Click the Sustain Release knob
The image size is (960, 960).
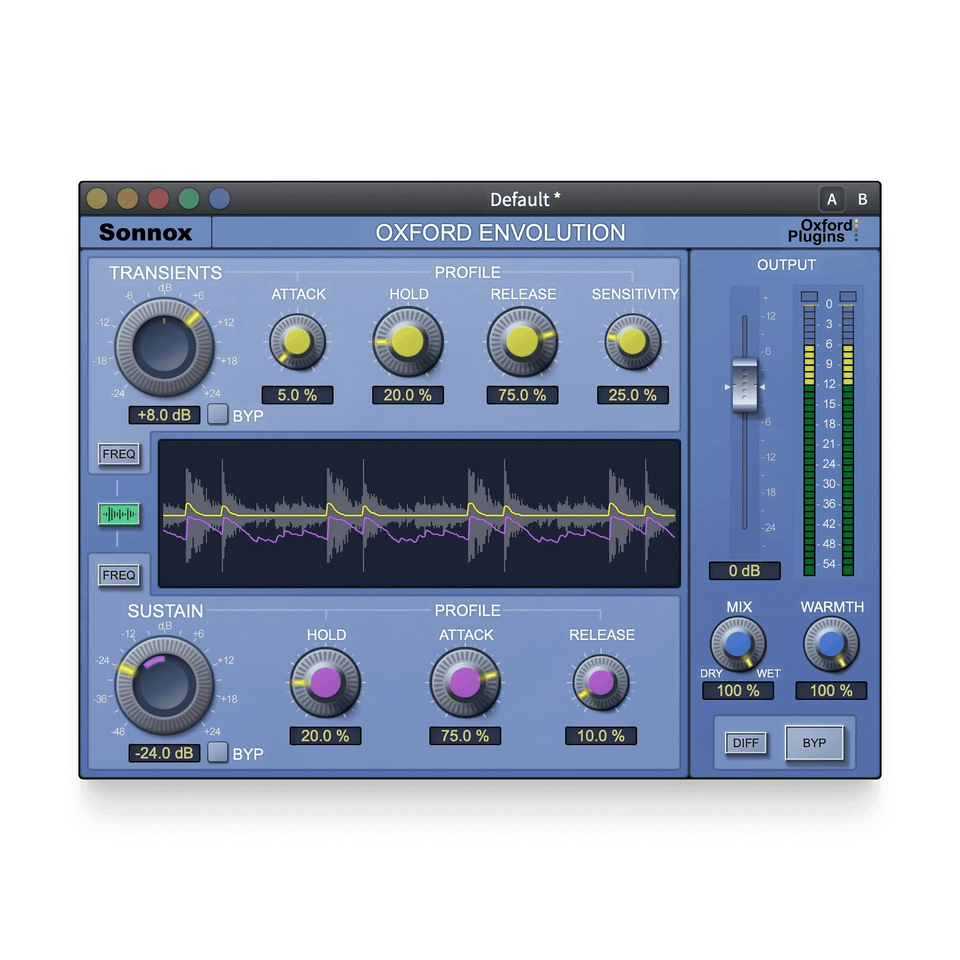pyautogui.click(x=601, y=683)
